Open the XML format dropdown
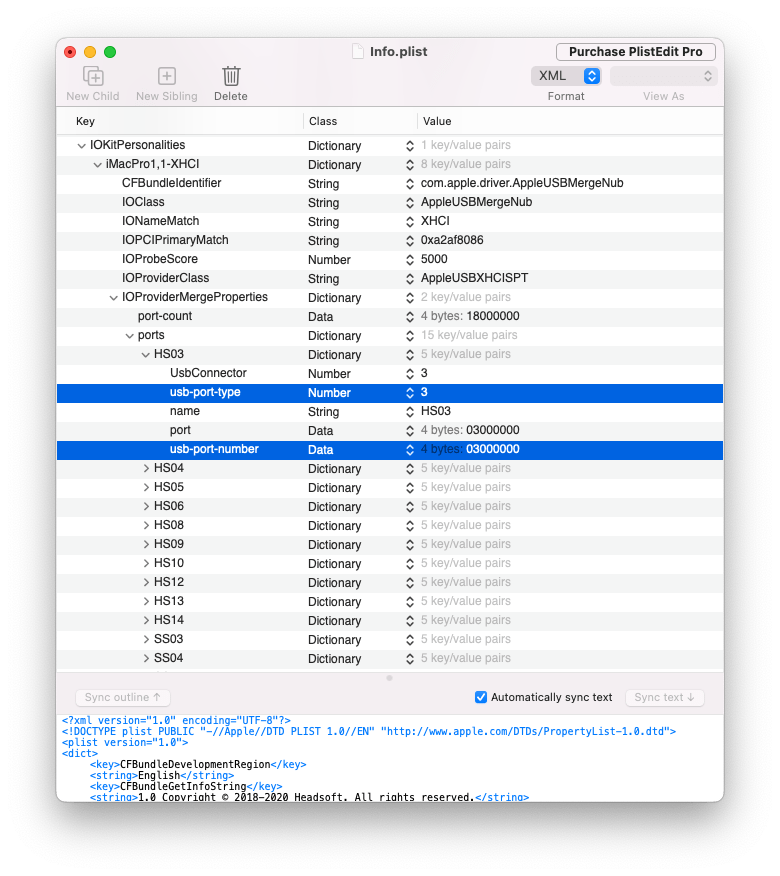The height and width of the screenshot is (876, 780). tap(566, 76)
